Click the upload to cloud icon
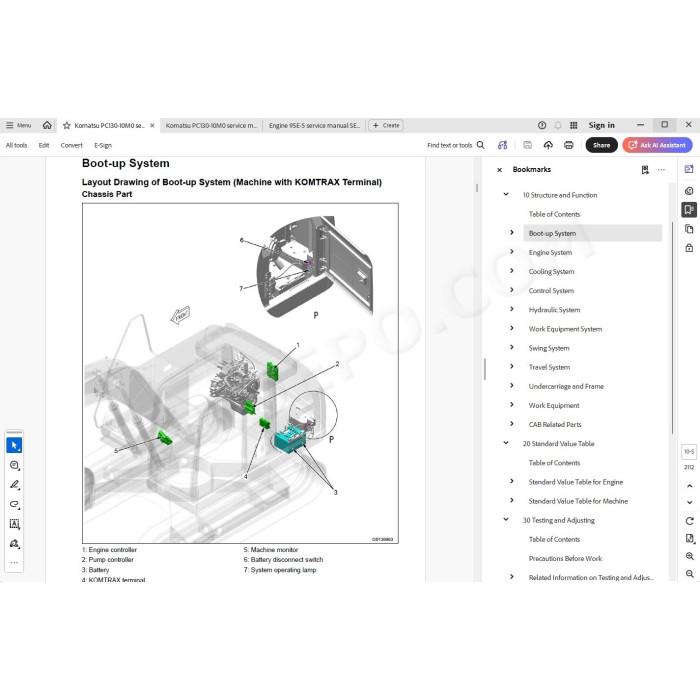 pyautogui.click(x=548, y=145)
